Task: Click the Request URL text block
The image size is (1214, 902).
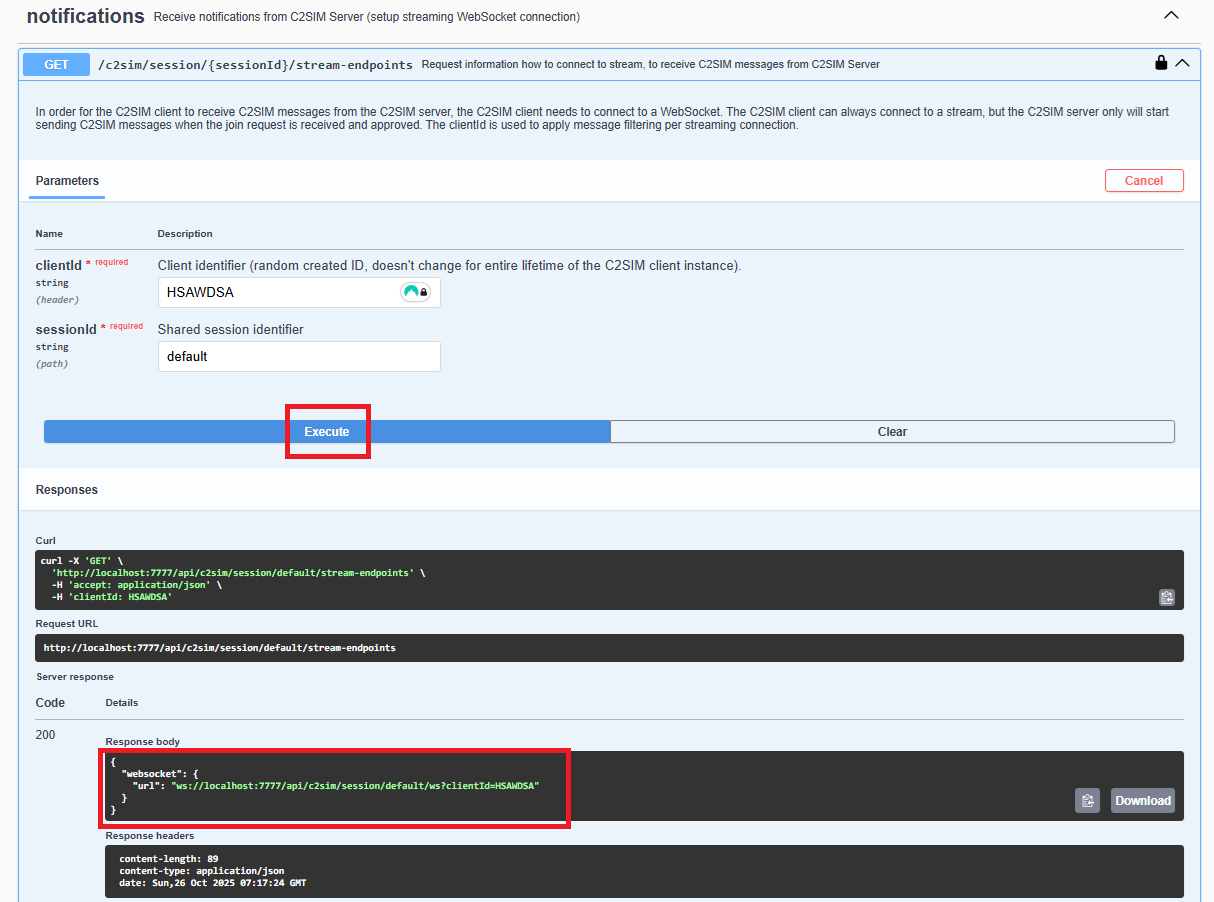Action: coord(220,648)
